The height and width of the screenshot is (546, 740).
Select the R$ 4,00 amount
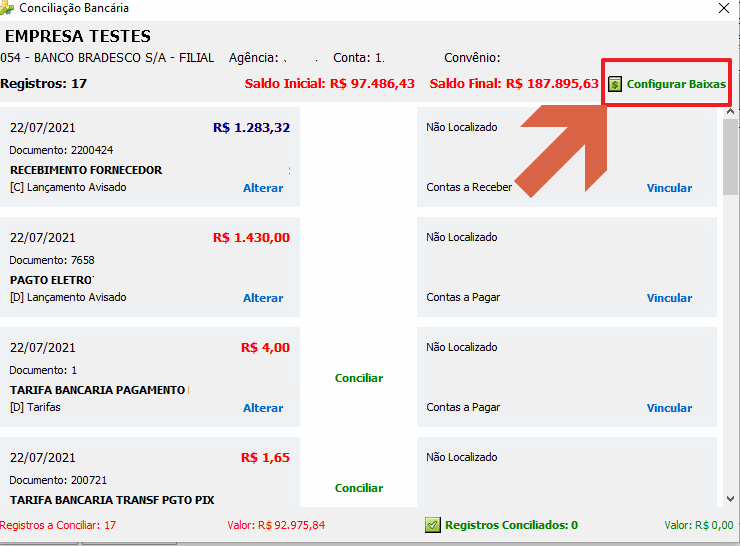coord(265,347)
